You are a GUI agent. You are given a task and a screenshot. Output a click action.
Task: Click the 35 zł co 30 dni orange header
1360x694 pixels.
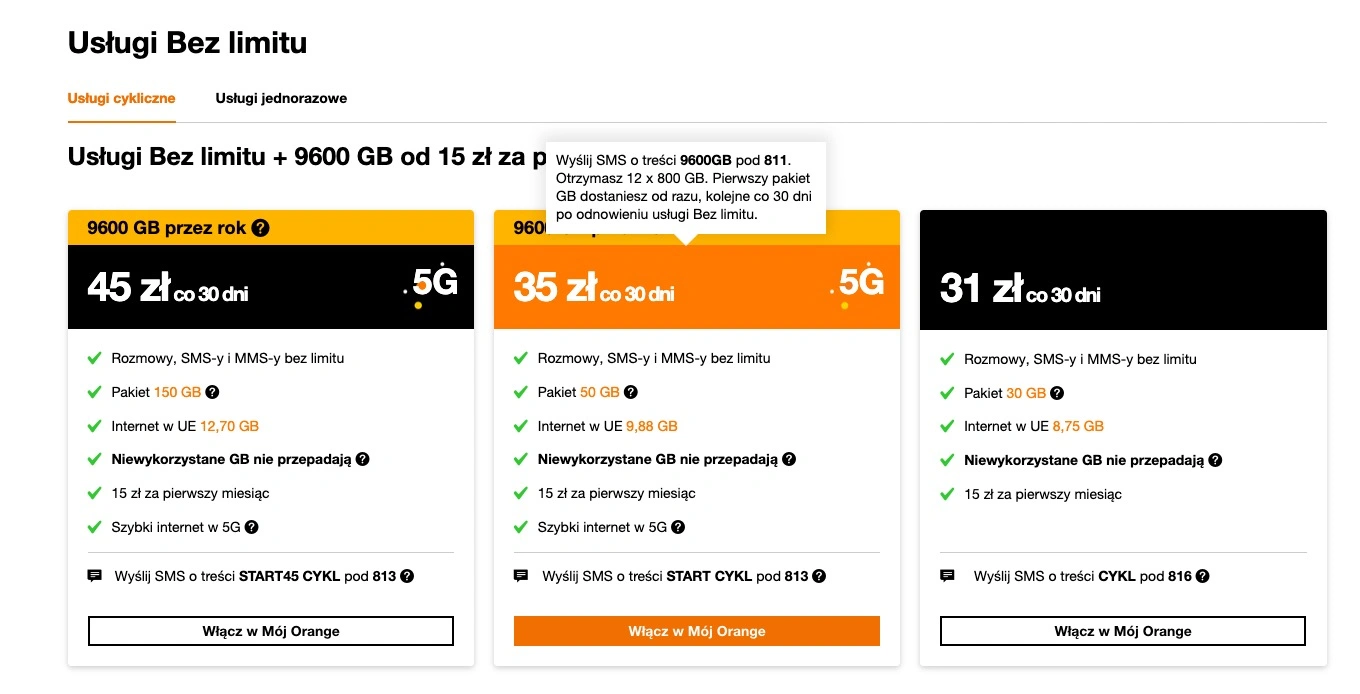(x=697, y=287)
